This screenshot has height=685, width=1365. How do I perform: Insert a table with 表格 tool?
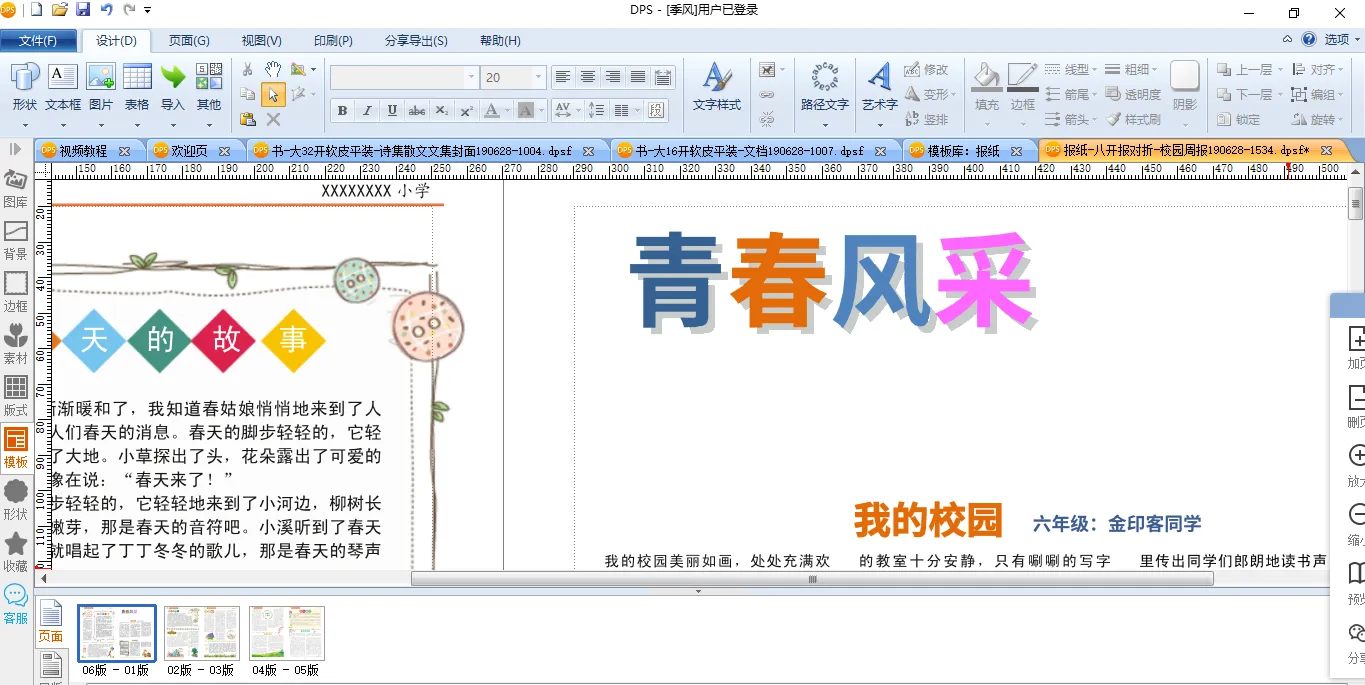pos(137,87)
